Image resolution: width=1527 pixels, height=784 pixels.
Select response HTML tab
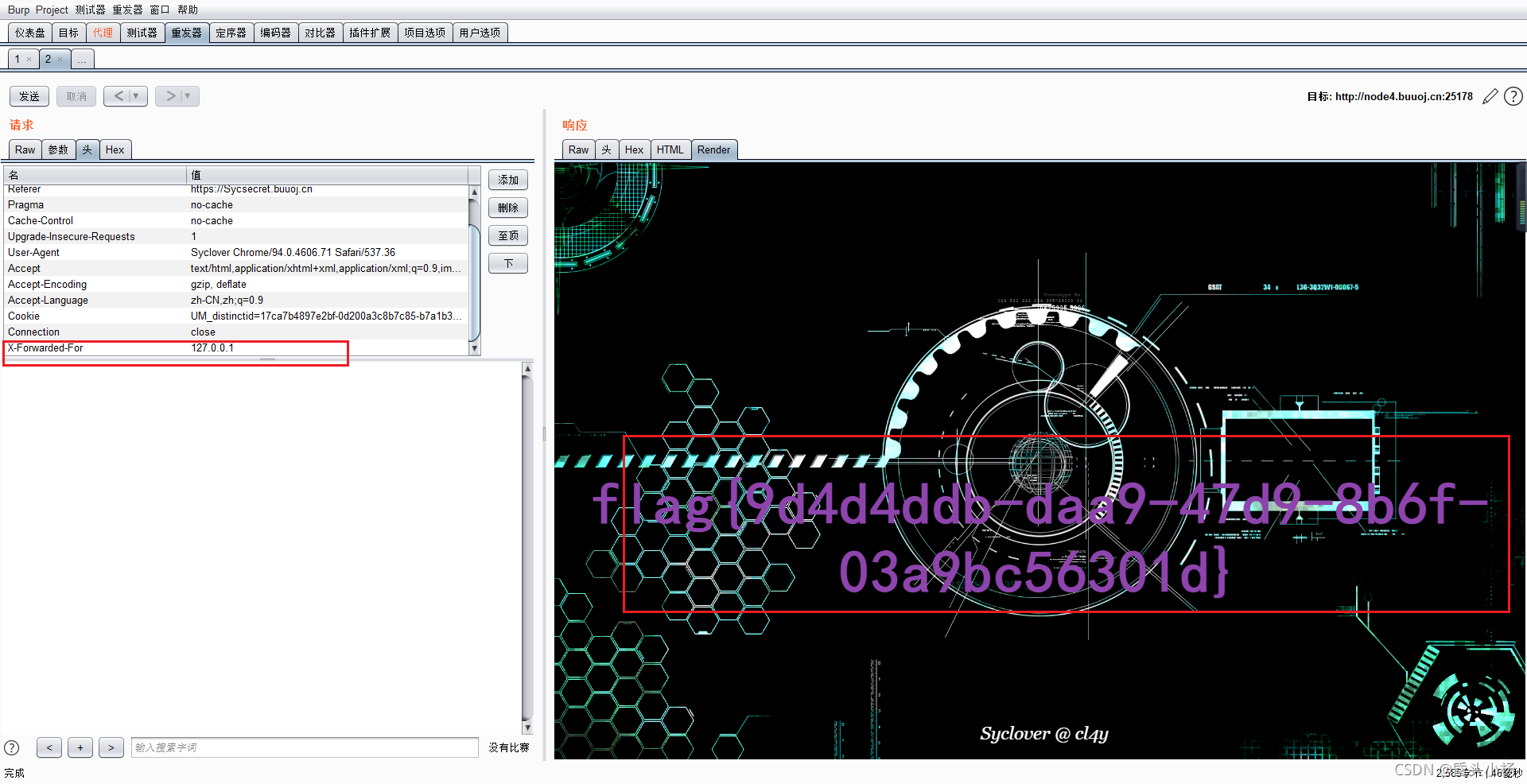click(x=670, y=149)
